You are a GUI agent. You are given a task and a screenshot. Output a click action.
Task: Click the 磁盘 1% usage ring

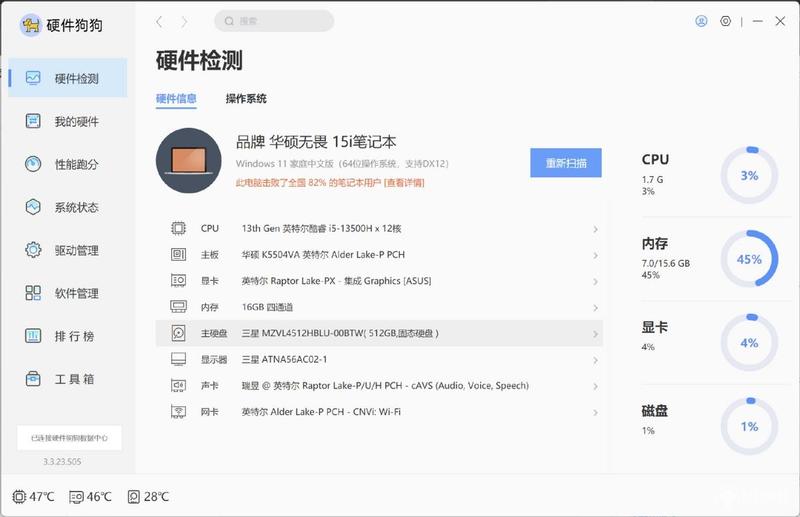(749, 426)
